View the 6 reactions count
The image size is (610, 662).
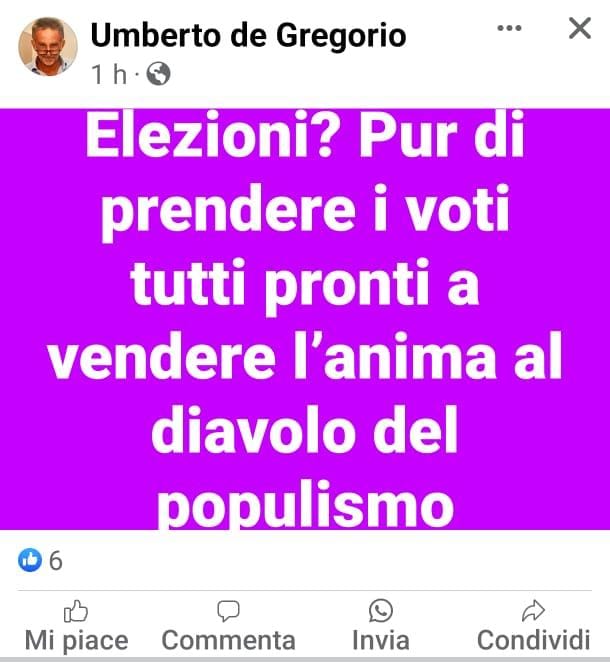pyautogui.click(x=56, y=561)
